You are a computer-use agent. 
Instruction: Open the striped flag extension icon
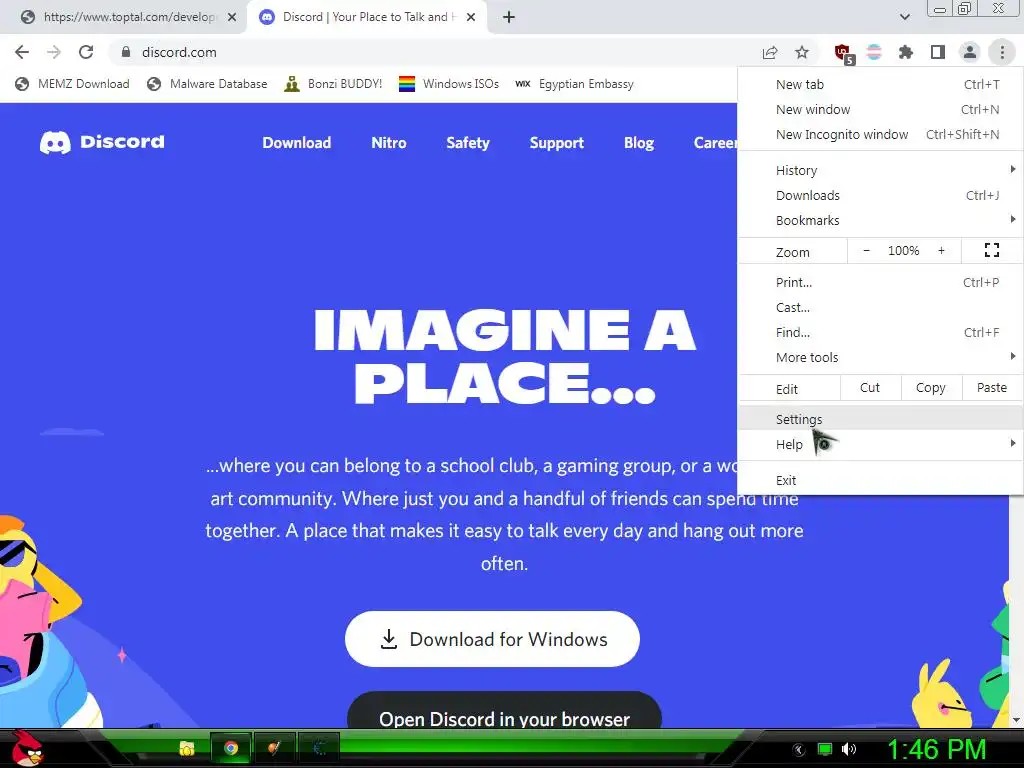[874, 52]
